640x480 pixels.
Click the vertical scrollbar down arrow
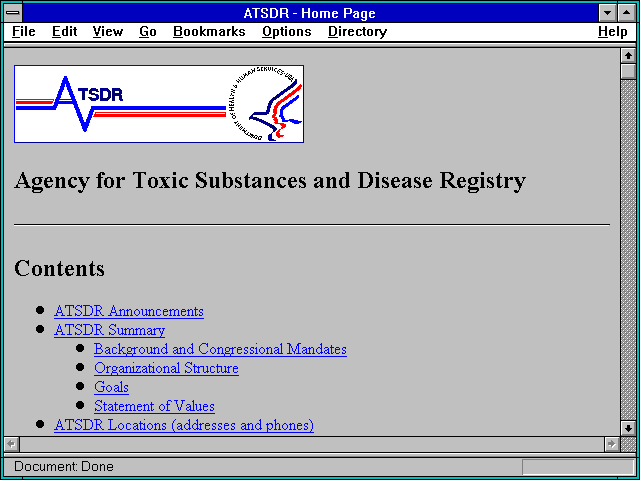[628, 428]
